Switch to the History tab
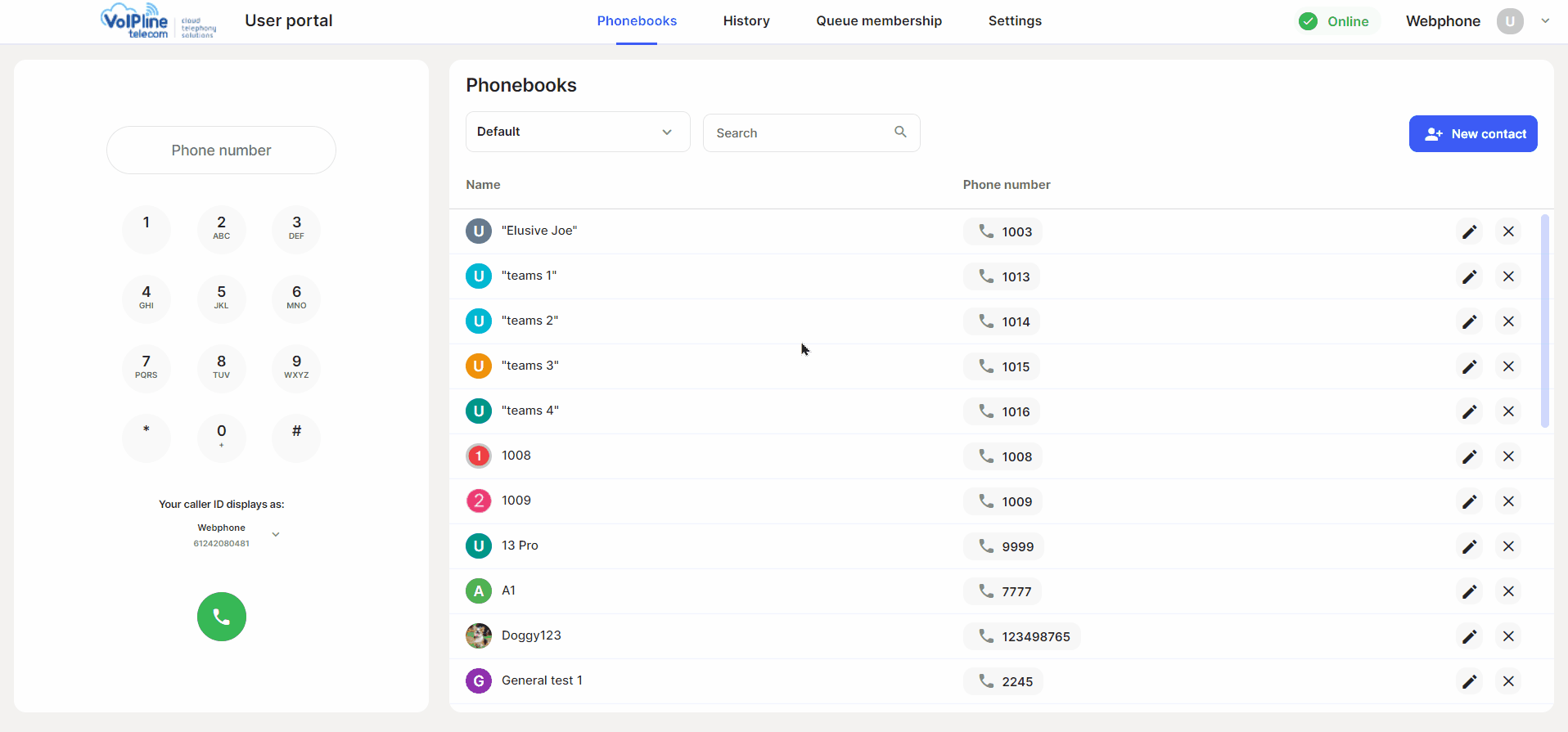Viewport: 1568px width, 732px height. [746, 21]
